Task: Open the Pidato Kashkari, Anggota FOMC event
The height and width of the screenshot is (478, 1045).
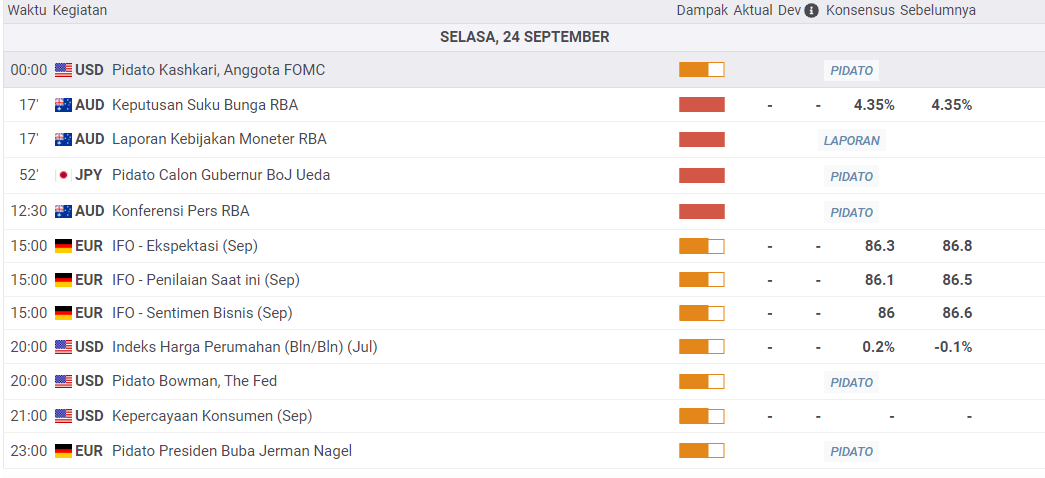Action: pyautogui.click(x=218, y=70)
